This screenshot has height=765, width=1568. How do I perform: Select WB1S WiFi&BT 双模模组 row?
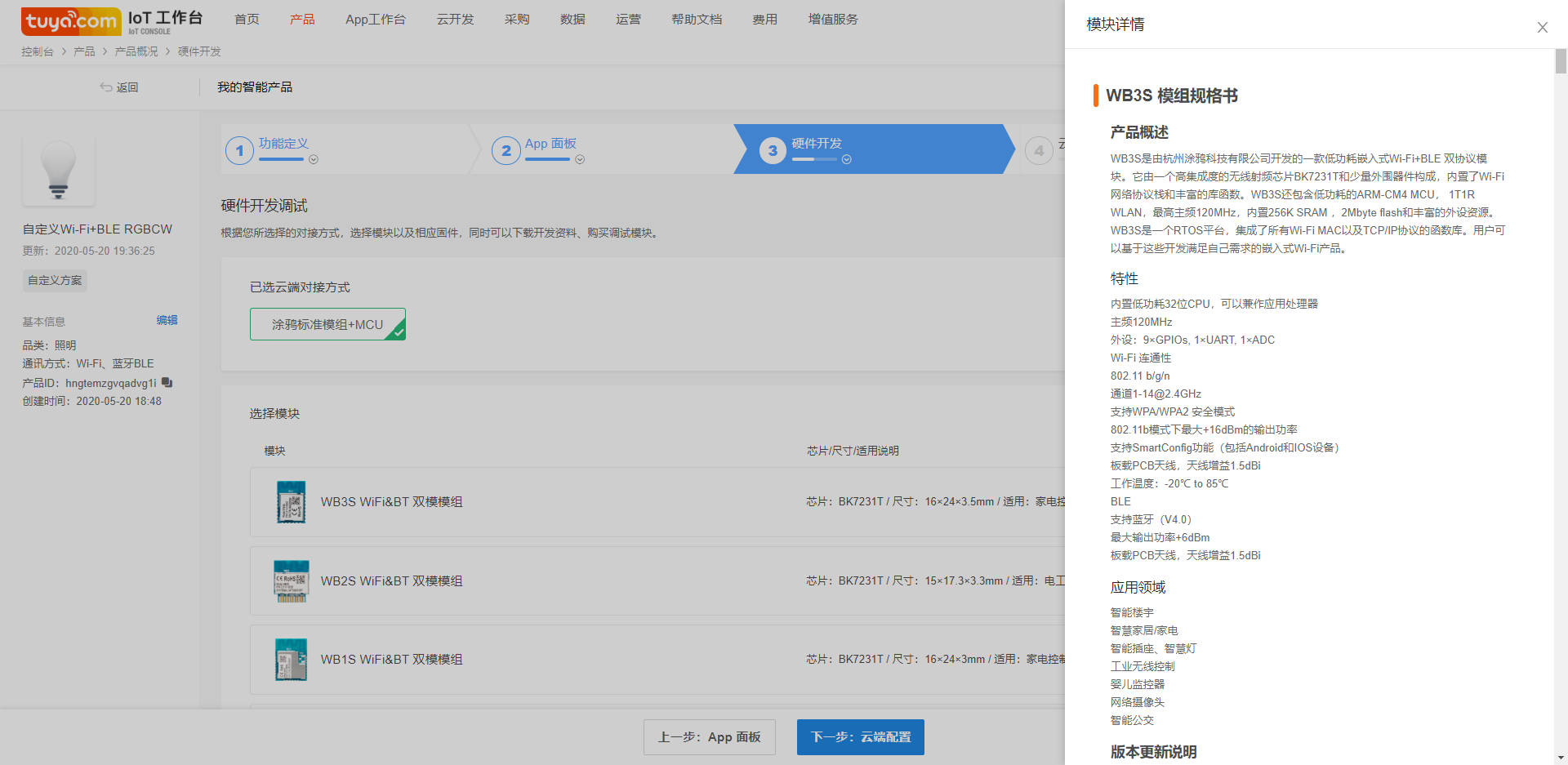657,660
